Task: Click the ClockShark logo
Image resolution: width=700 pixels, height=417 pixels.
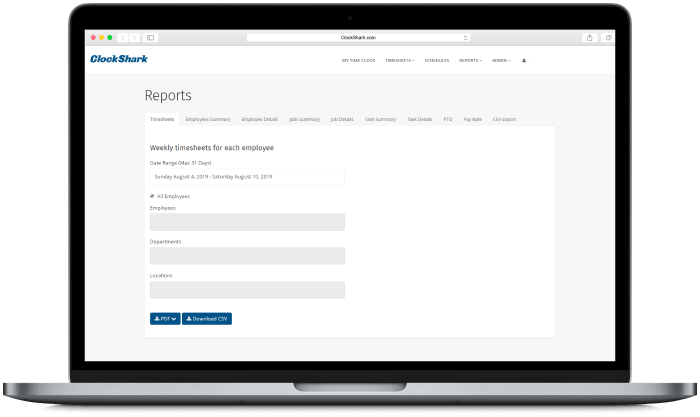Action: 119,59
